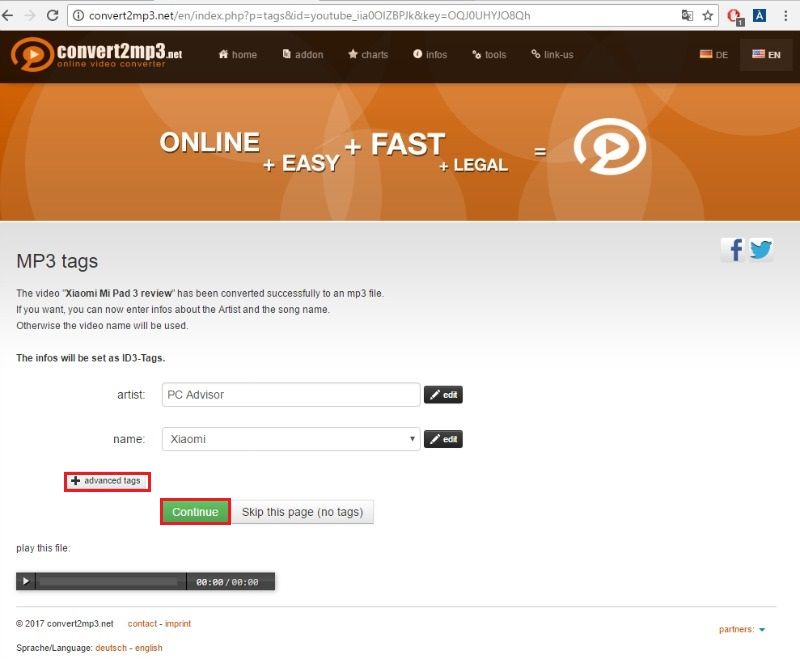Viewport: 800px width, 659px height.
Task: Share on Facebook icon
Action: (x=733, y=250)
